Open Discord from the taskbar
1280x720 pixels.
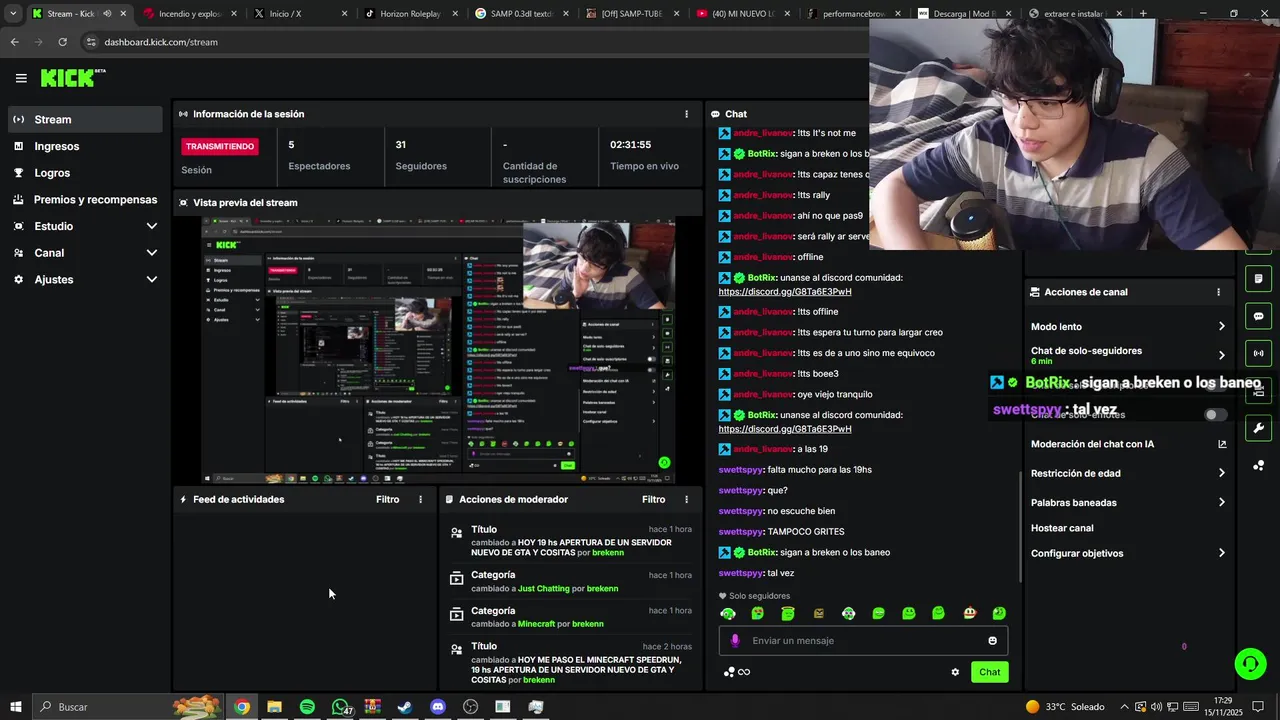437,707
